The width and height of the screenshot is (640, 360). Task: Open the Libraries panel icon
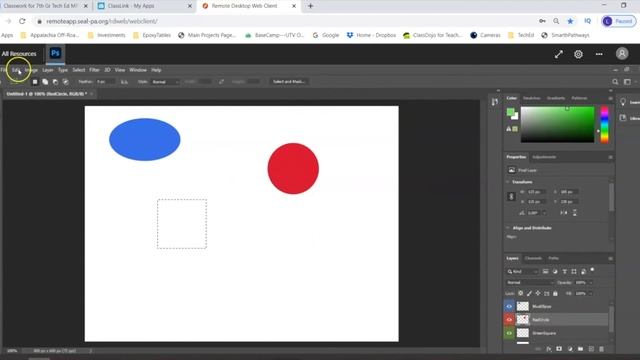pos(623,118)
